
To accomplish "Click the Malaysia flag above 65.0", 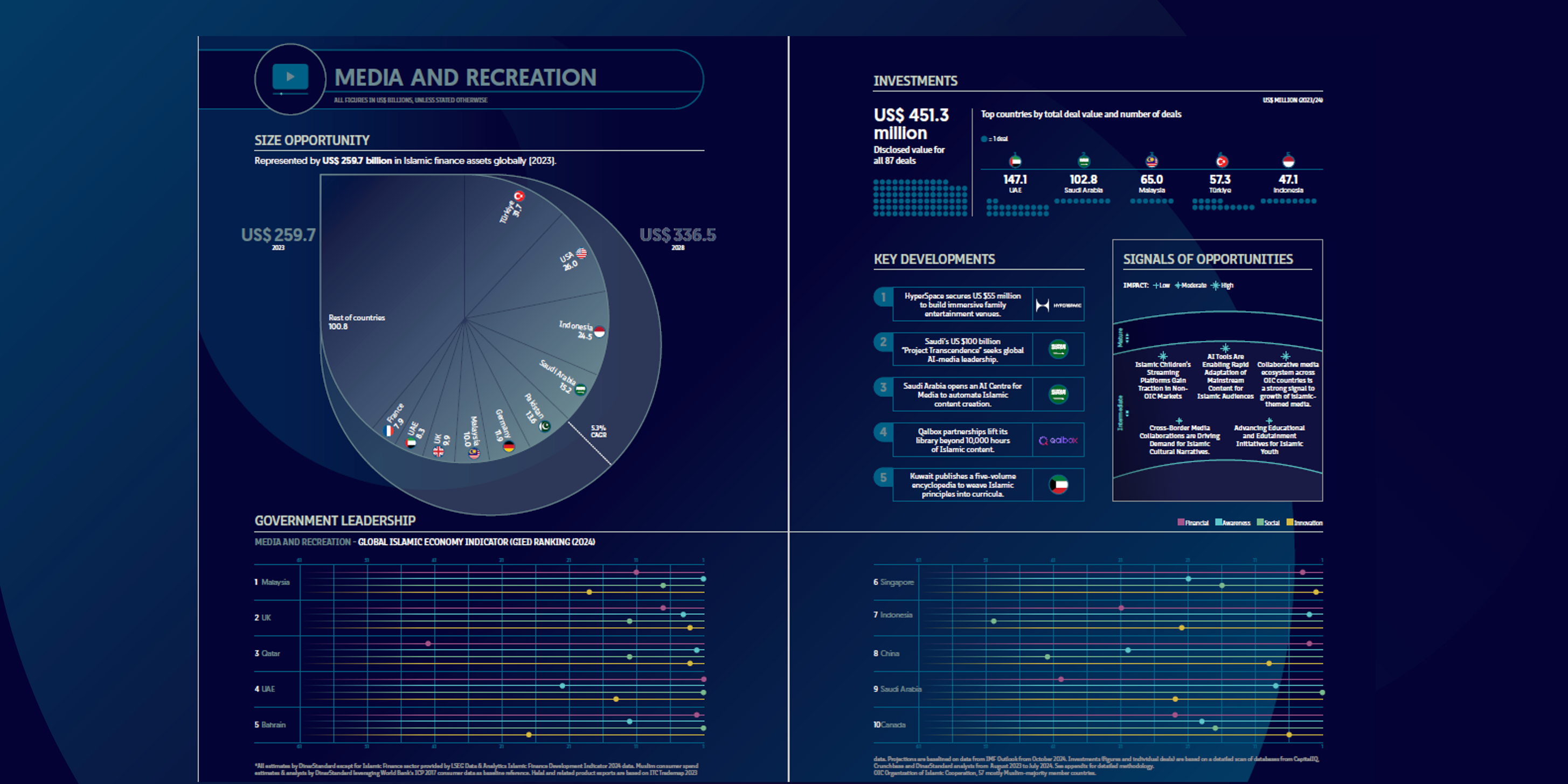I will point(1151,161).
